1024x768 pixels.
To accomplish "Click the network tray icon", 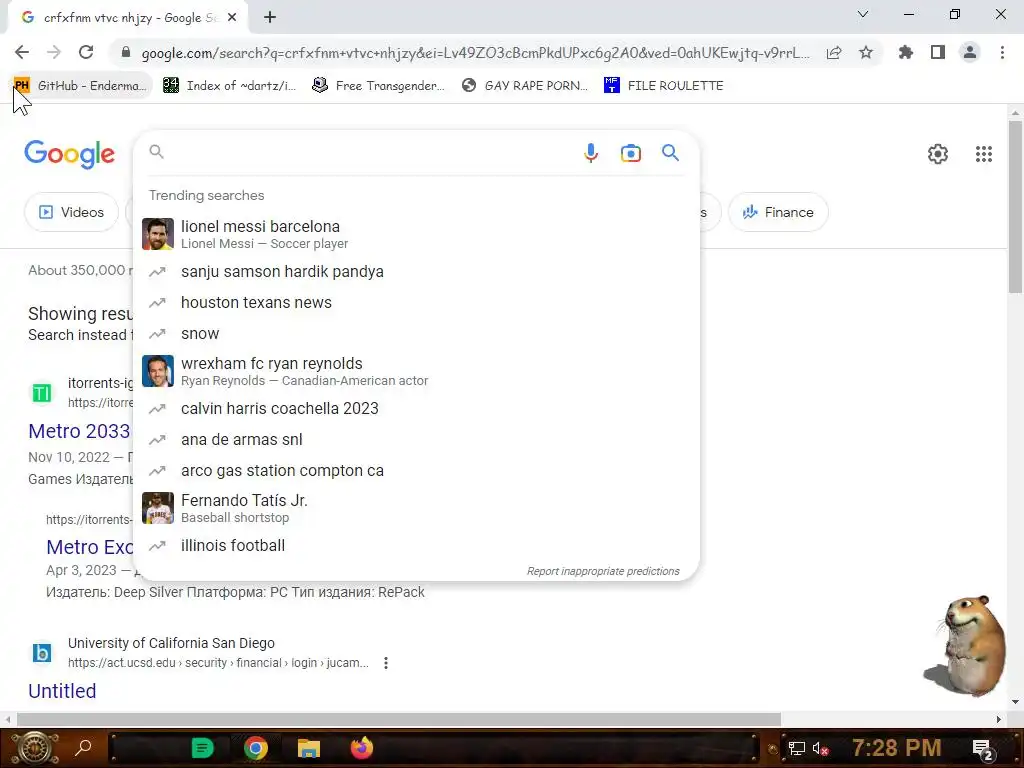I will click(797, 748).
